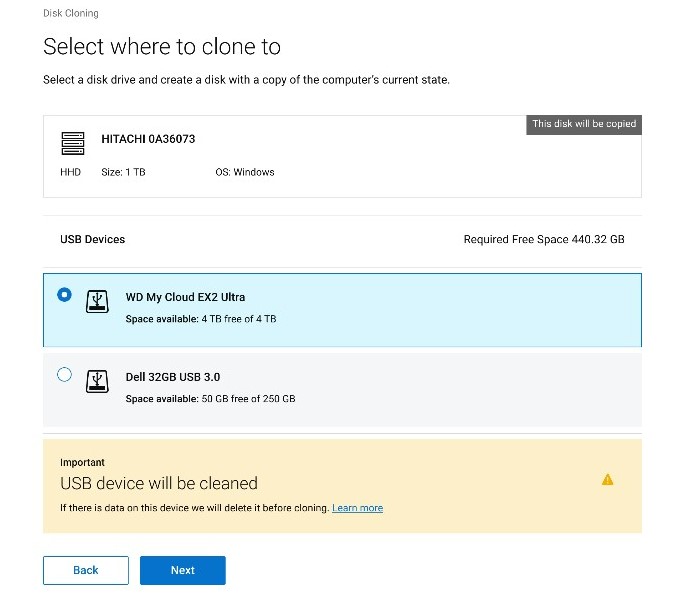Click the WD My Cloud USB drive icon
Viewport: 674px width, 597px height.
[97, 301]
